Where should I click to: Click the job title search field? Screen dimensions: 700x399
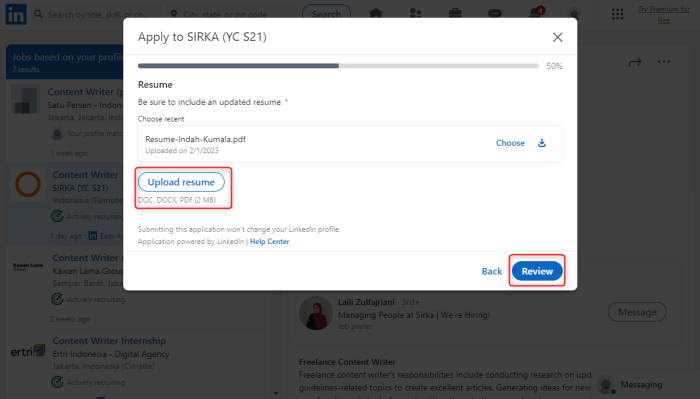(96, 15)
